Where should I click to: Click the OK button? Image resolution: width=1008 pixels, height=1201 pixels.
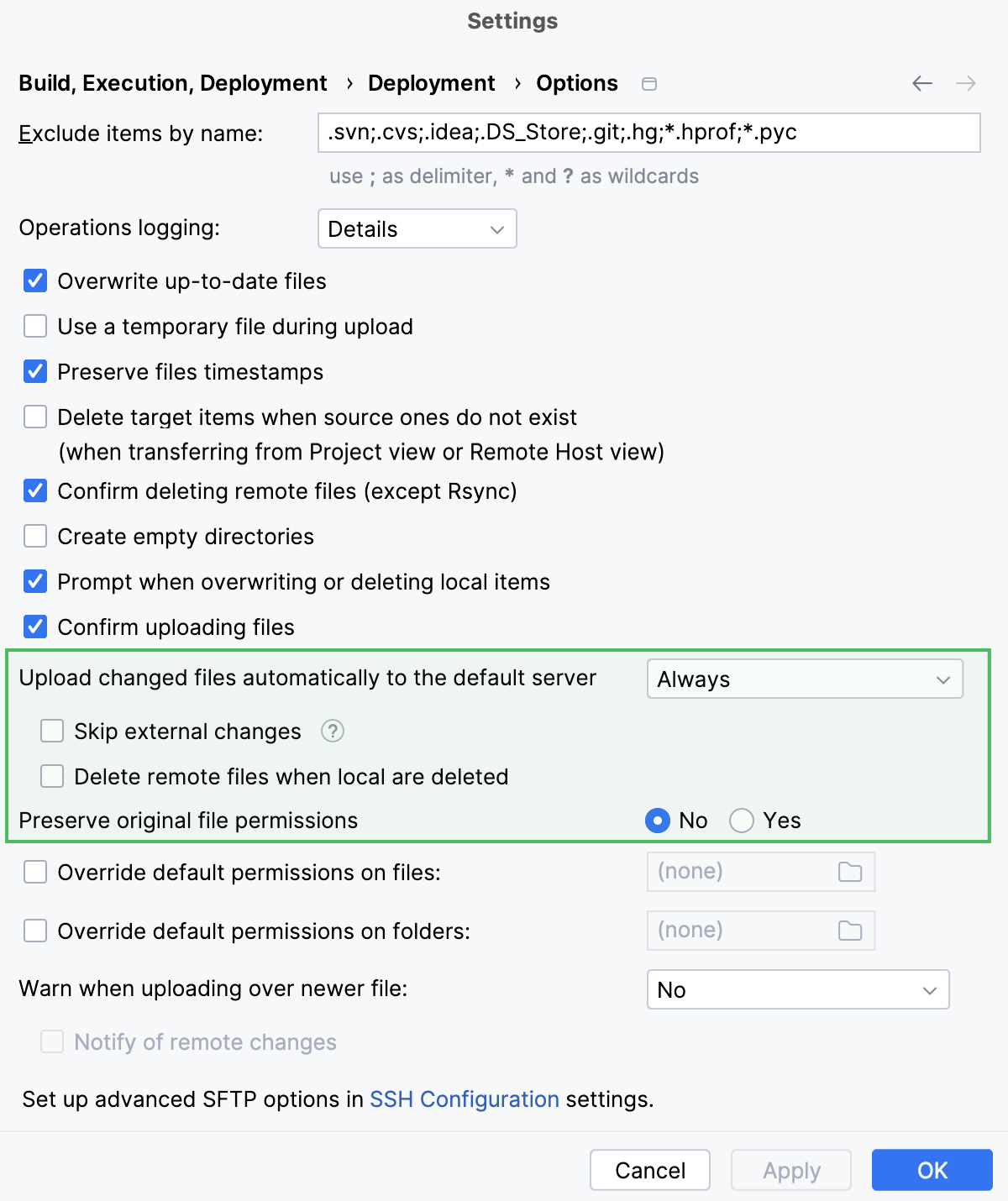932,1170
